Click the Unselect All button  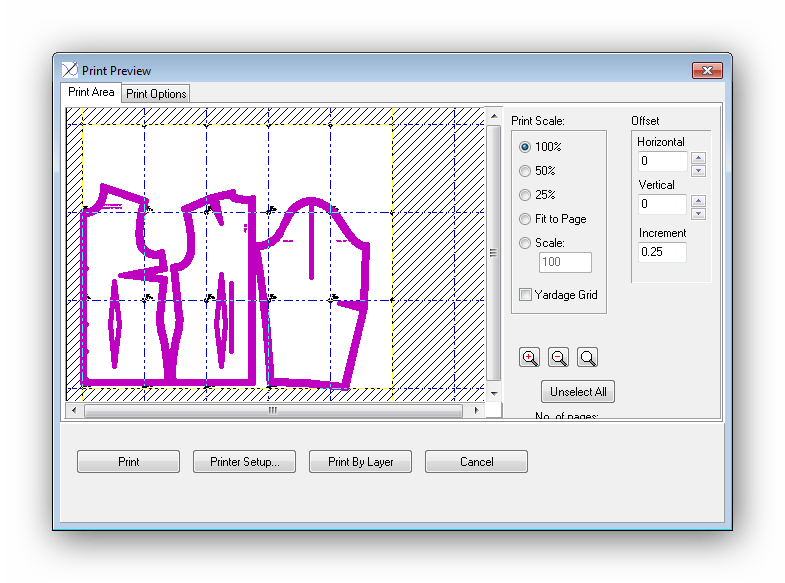[x=578, y=391]
